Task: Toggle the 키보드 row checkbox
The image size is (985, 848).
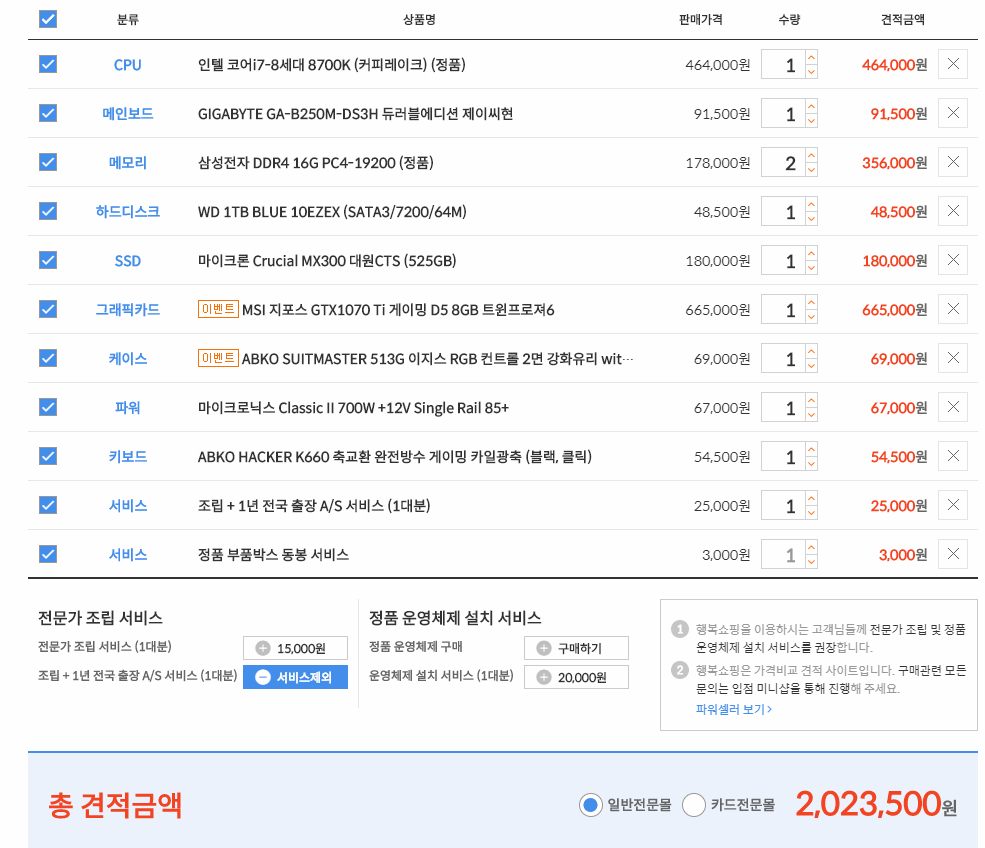Action: pos(48,456)
